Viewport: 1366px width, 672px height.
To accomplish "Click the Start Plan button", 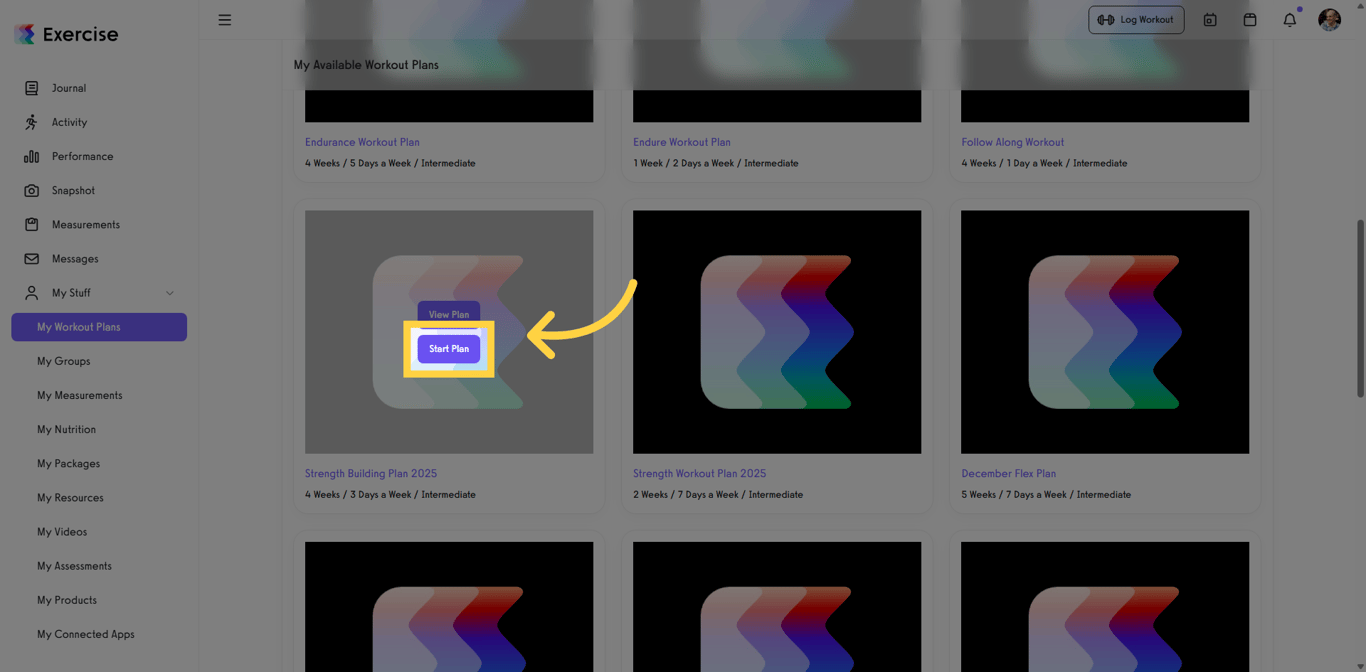I will (449, 349).
